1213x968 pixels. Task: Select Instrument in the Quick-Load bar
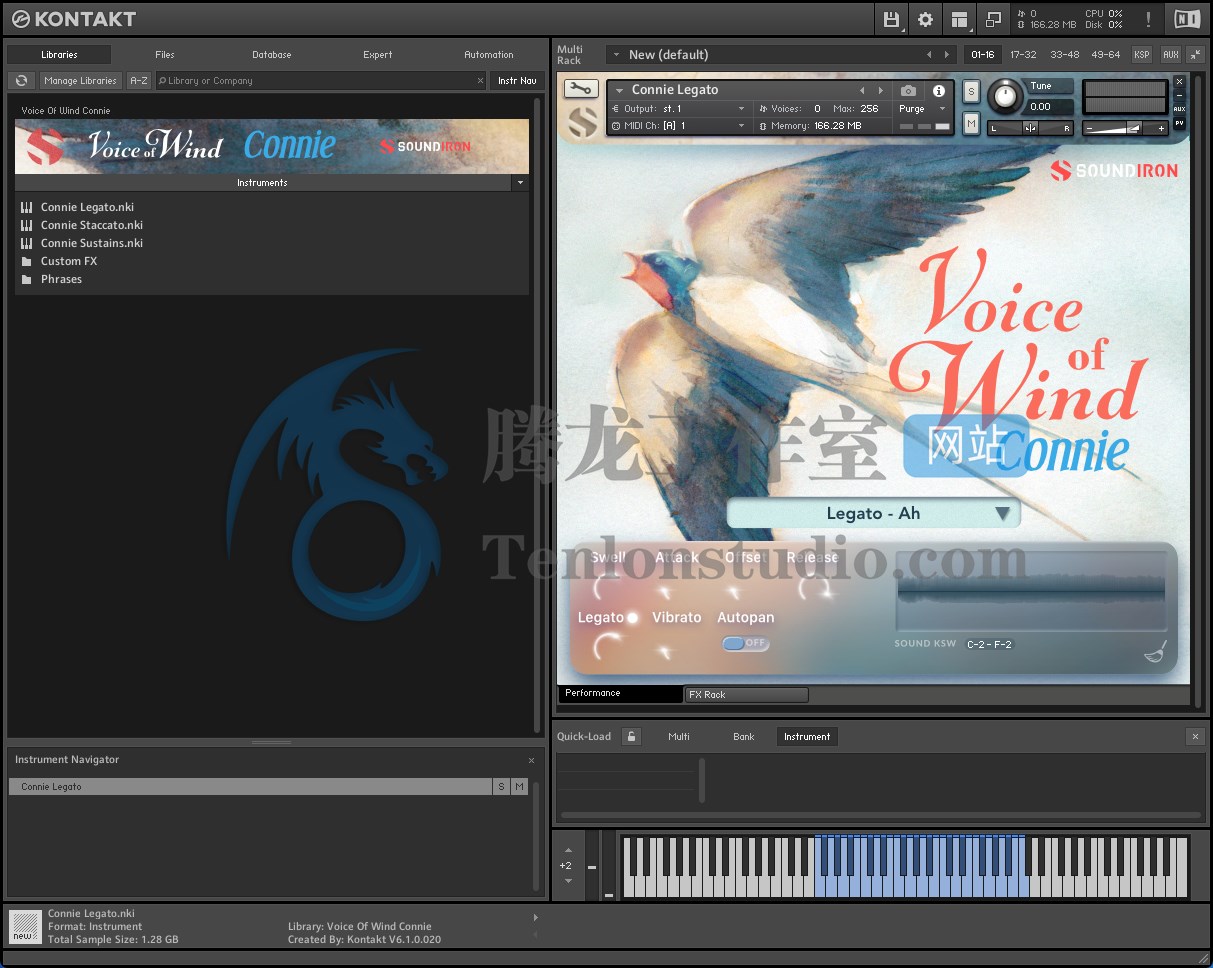click(x=807, y=736)
